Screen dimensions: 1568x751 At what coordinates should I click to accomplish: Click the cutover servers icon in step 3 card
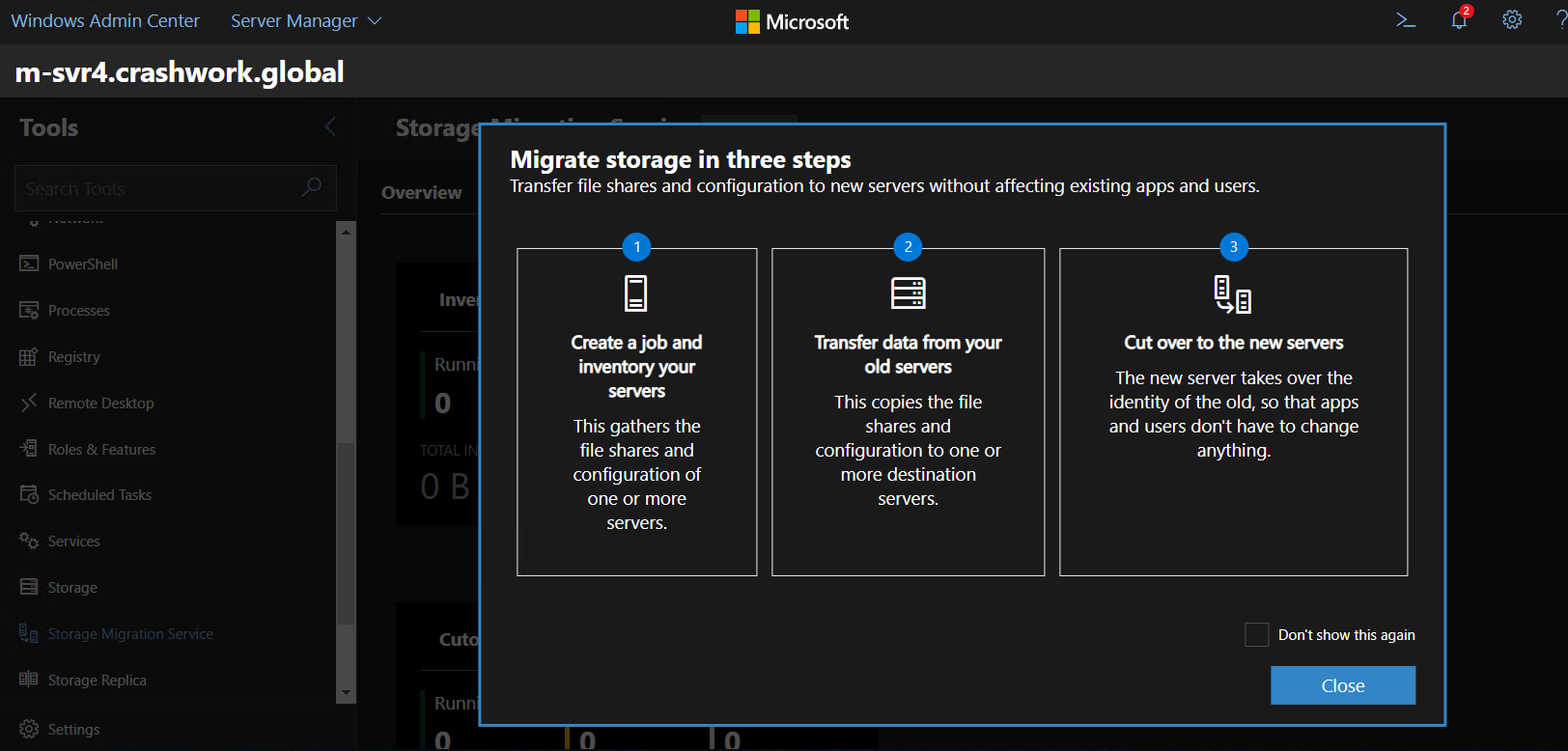coord(1233,294)
